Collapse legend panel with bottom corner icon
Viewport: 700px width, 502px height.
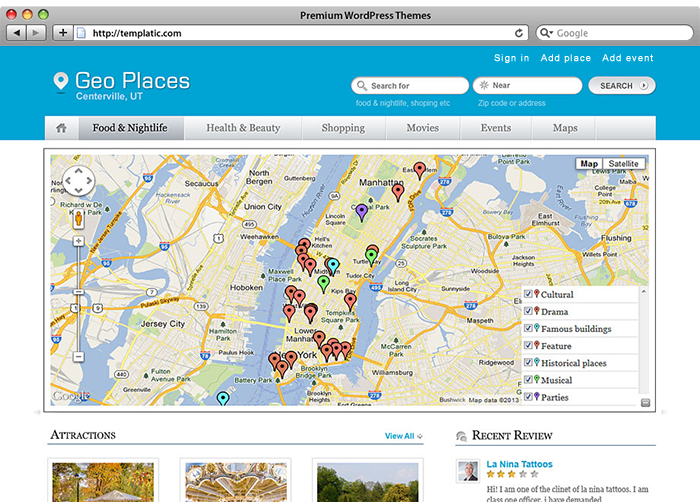point(645,402)
